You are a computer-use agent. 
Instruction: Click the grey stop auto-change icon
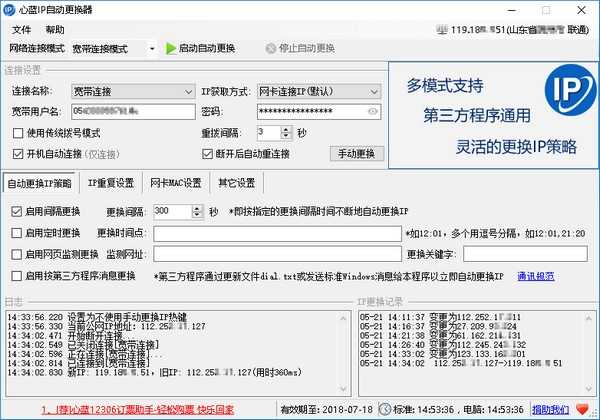pyautogui.click(x=271, y=49)
